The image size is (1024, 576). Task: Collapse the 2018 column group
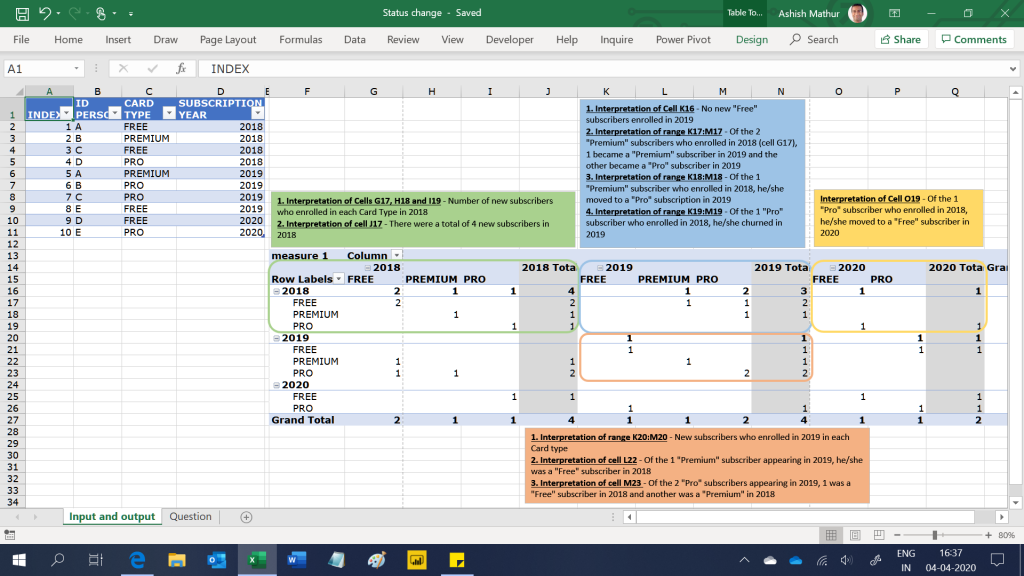pos(368,268)
